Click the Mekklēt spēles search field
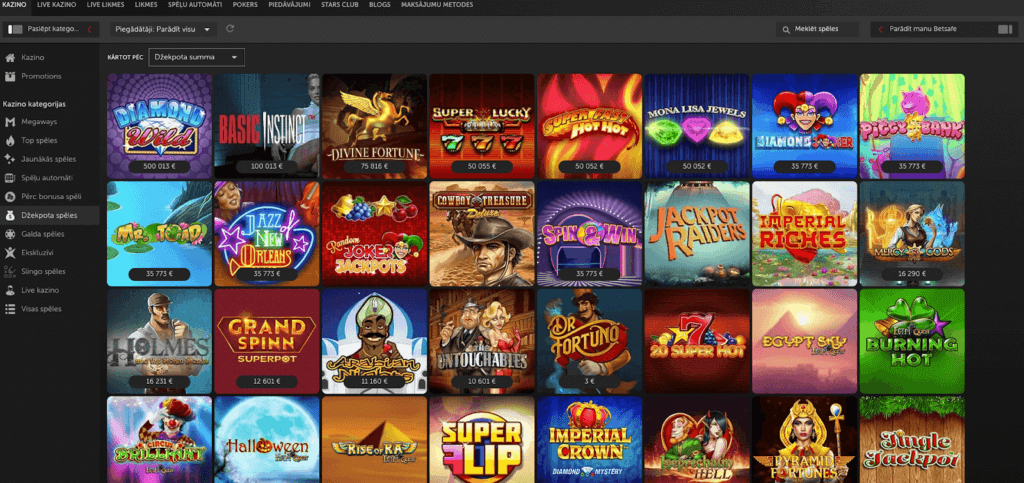 pyautogui.click(x=819, y=29)
